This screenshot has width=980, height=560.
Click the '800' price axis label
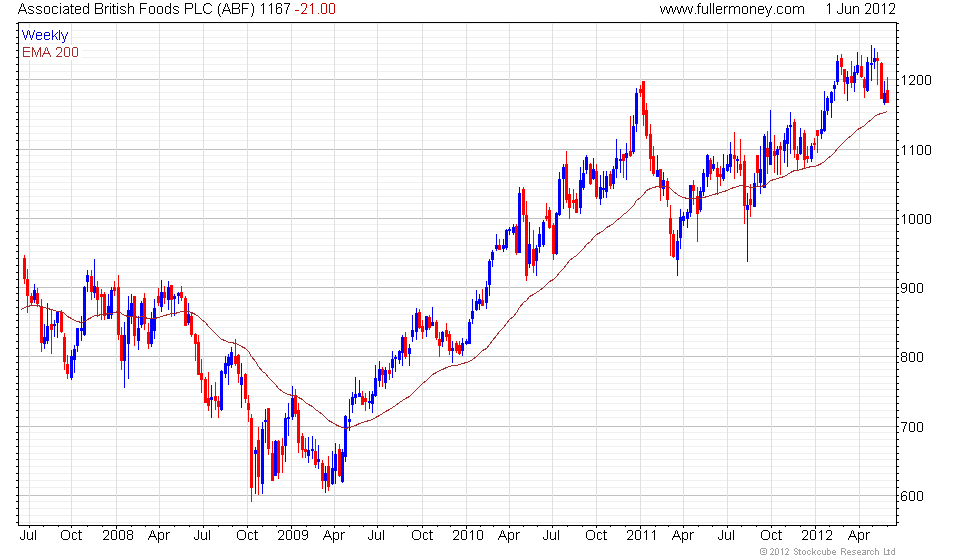pos(912,358)
